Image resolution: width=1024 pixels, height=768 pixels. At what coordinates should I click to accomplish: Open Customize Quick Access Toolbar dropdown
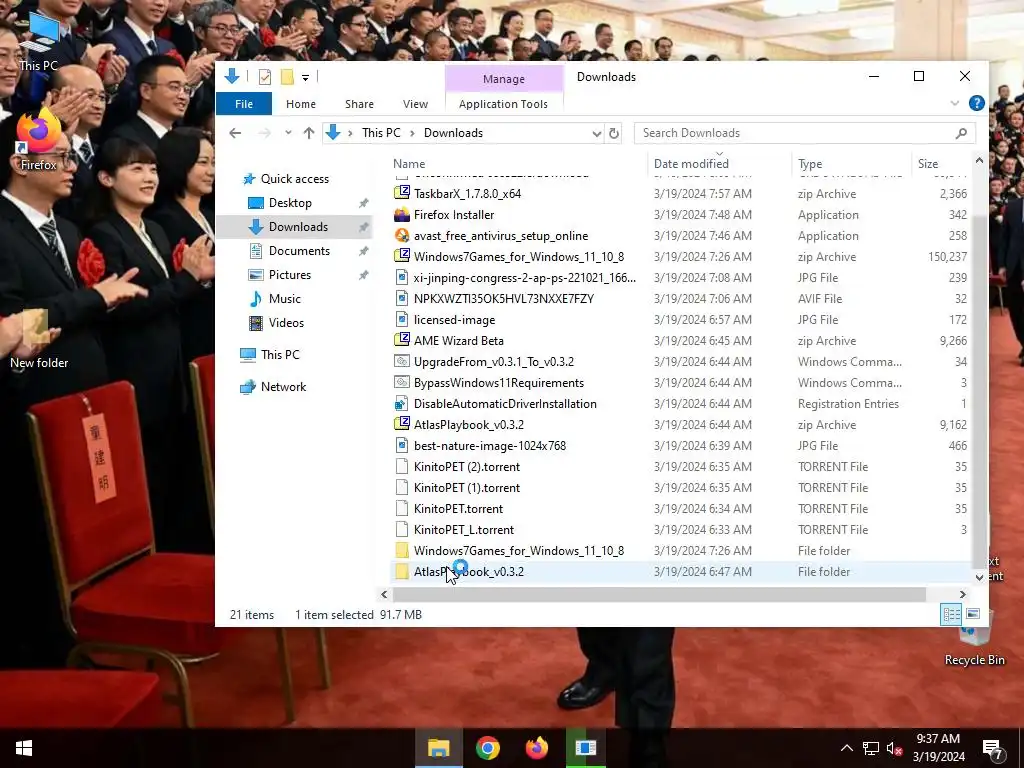[305, 77]
